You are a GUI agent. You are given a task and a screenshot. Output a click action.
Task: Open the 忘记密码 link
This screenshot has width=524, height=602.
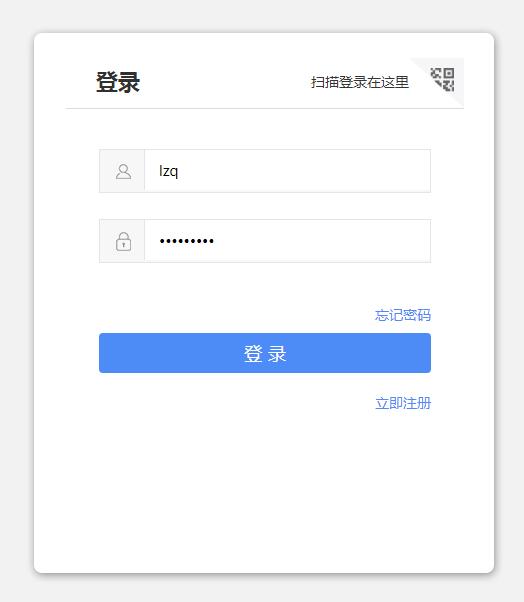pos(403,315)
